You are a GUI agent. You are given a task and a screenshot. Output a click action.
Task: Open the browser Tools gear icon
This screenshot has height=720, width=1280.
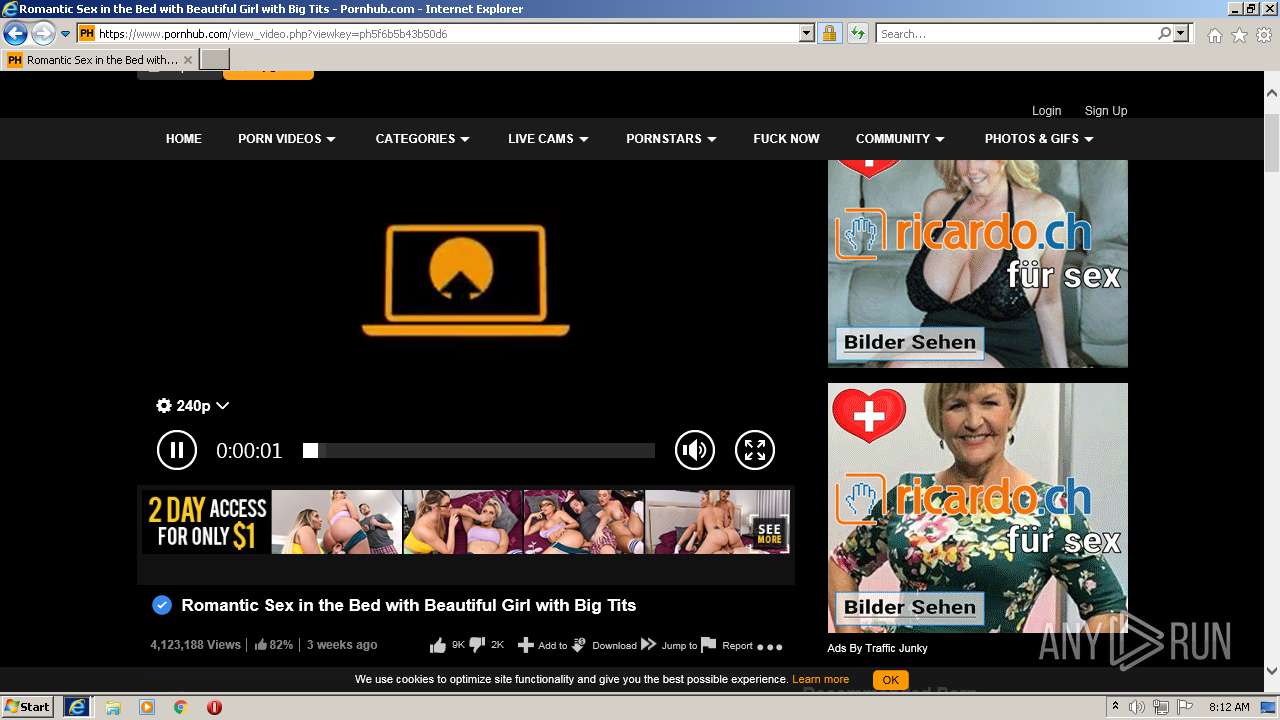click(x=1264, y=35)
